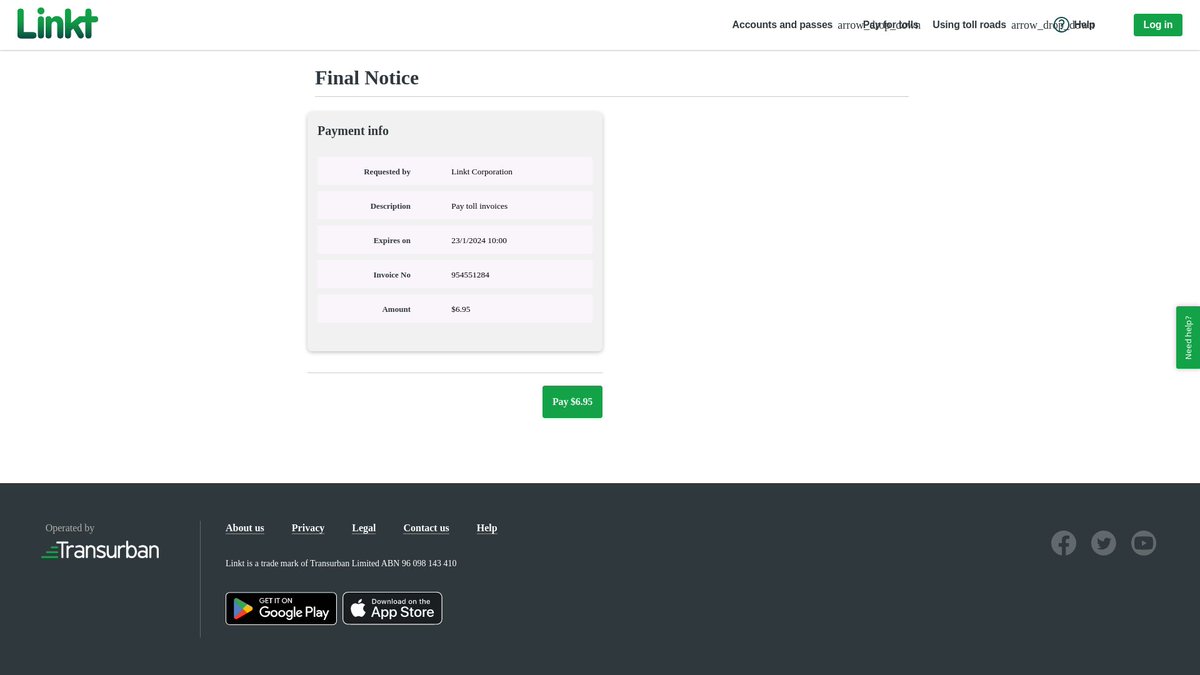Select the Expires on label
Viewport: 1200px width, 675px height.
pyautogui.click(x=392, y=240)
